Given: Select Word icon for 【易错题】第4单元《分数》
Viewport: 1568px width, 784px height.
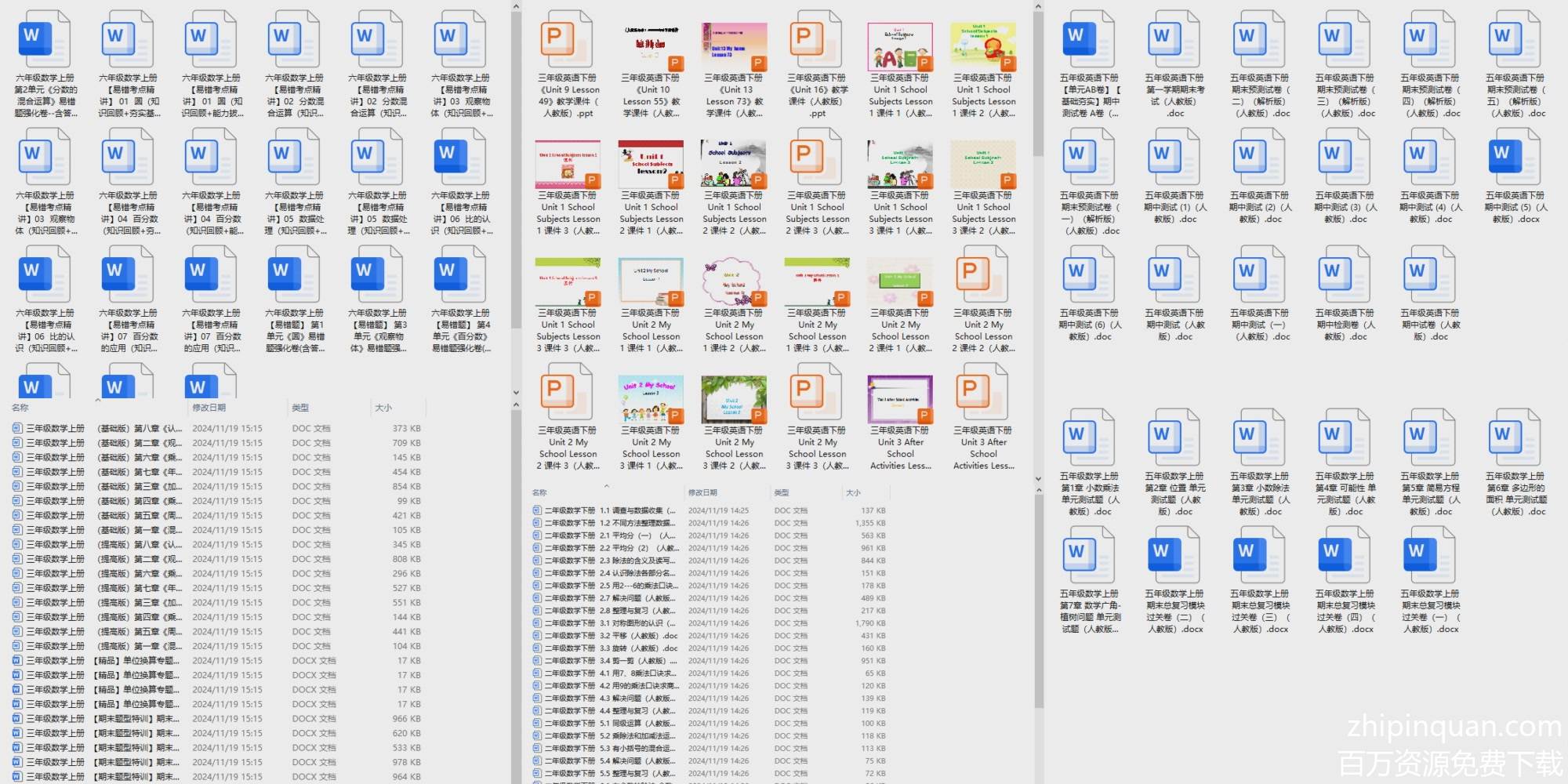Looking at the screenshot, I should (x=459, y=274).
